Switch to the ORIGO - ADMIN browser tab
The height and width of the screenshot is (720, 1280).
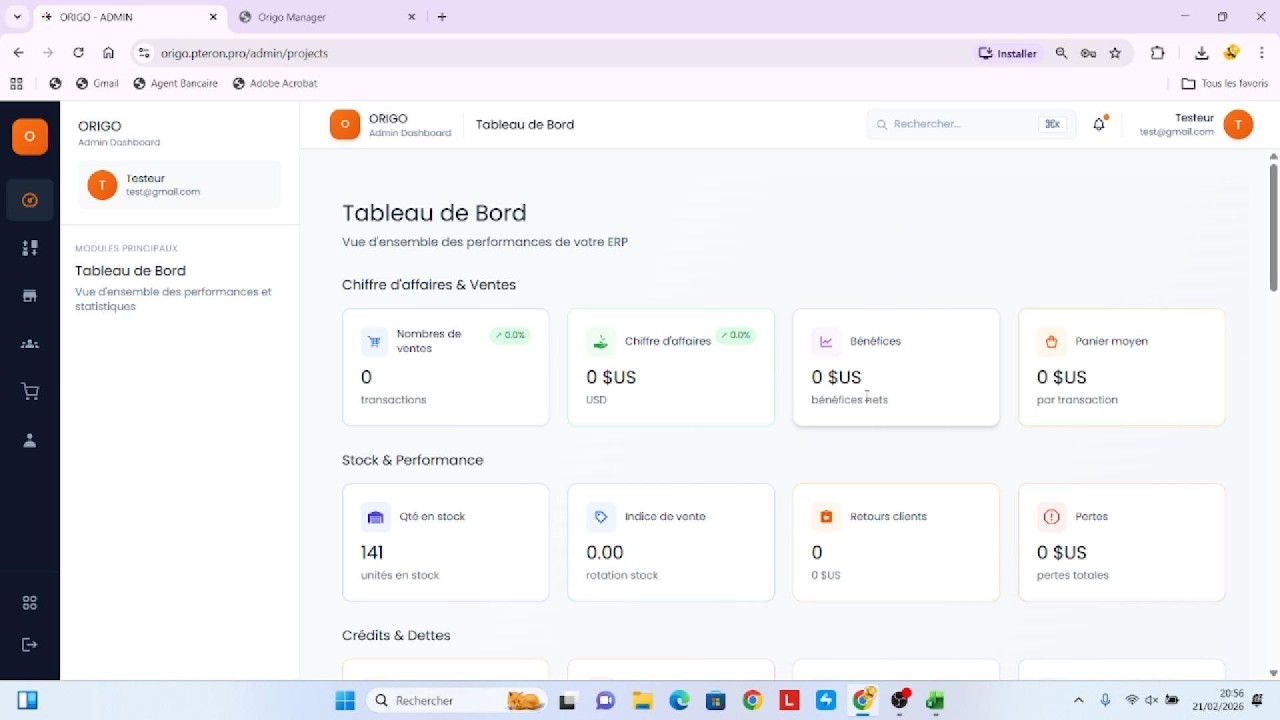(x=128, y=17)
